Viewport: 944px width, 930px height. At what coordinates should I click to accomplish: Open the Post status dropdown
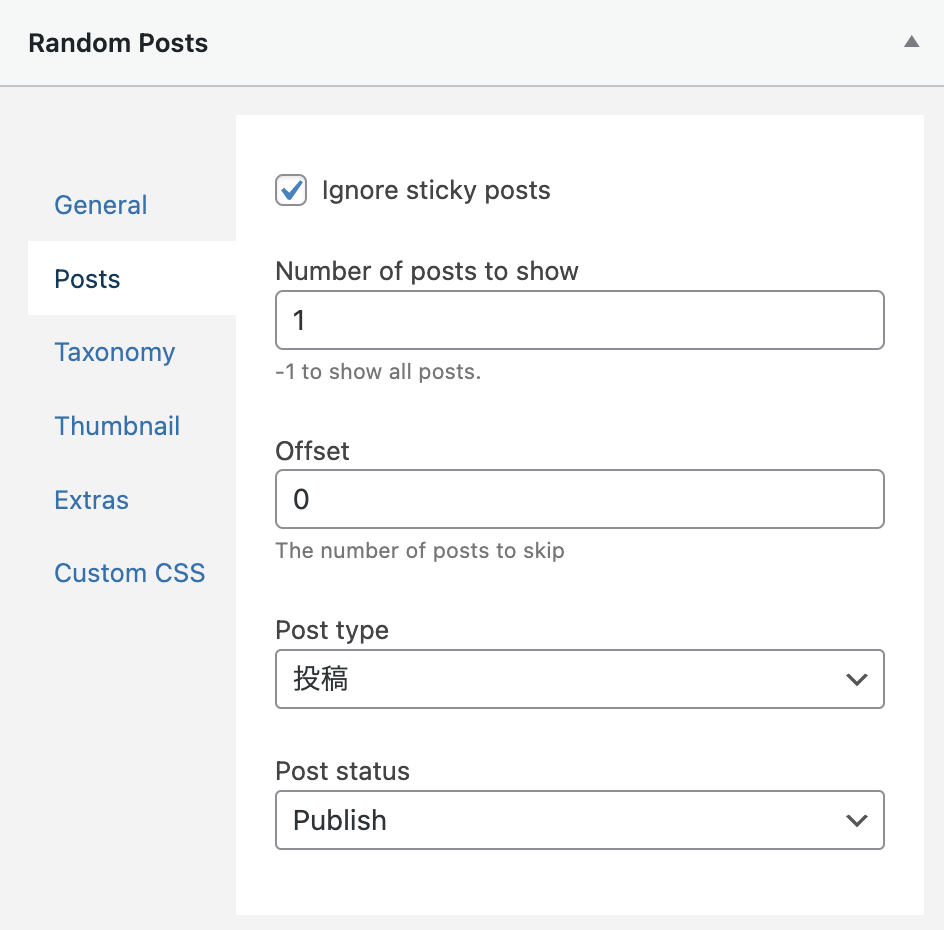tap(580, 820)
